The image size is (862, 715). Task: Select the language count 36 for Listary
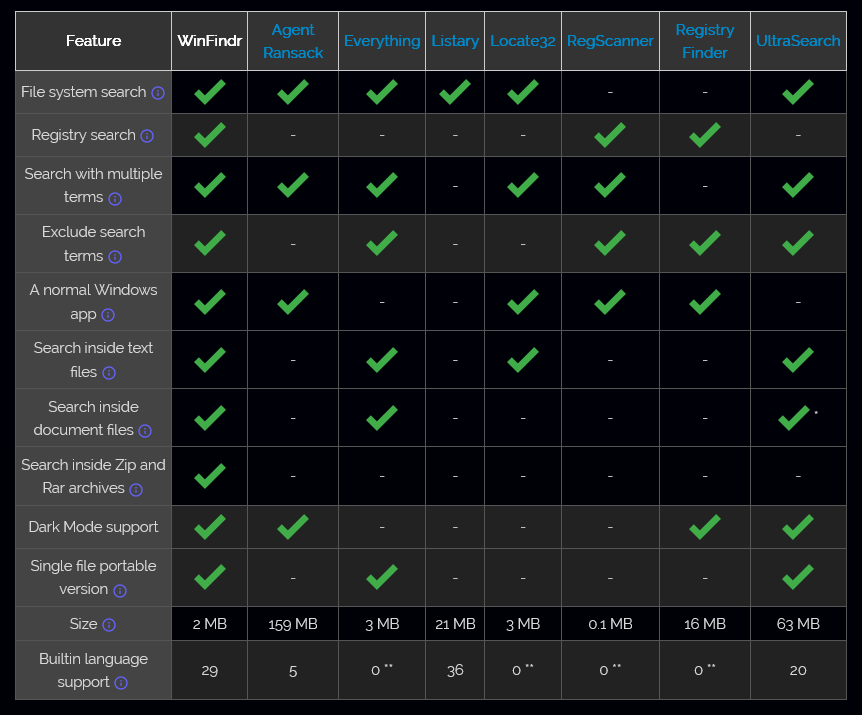455,670
